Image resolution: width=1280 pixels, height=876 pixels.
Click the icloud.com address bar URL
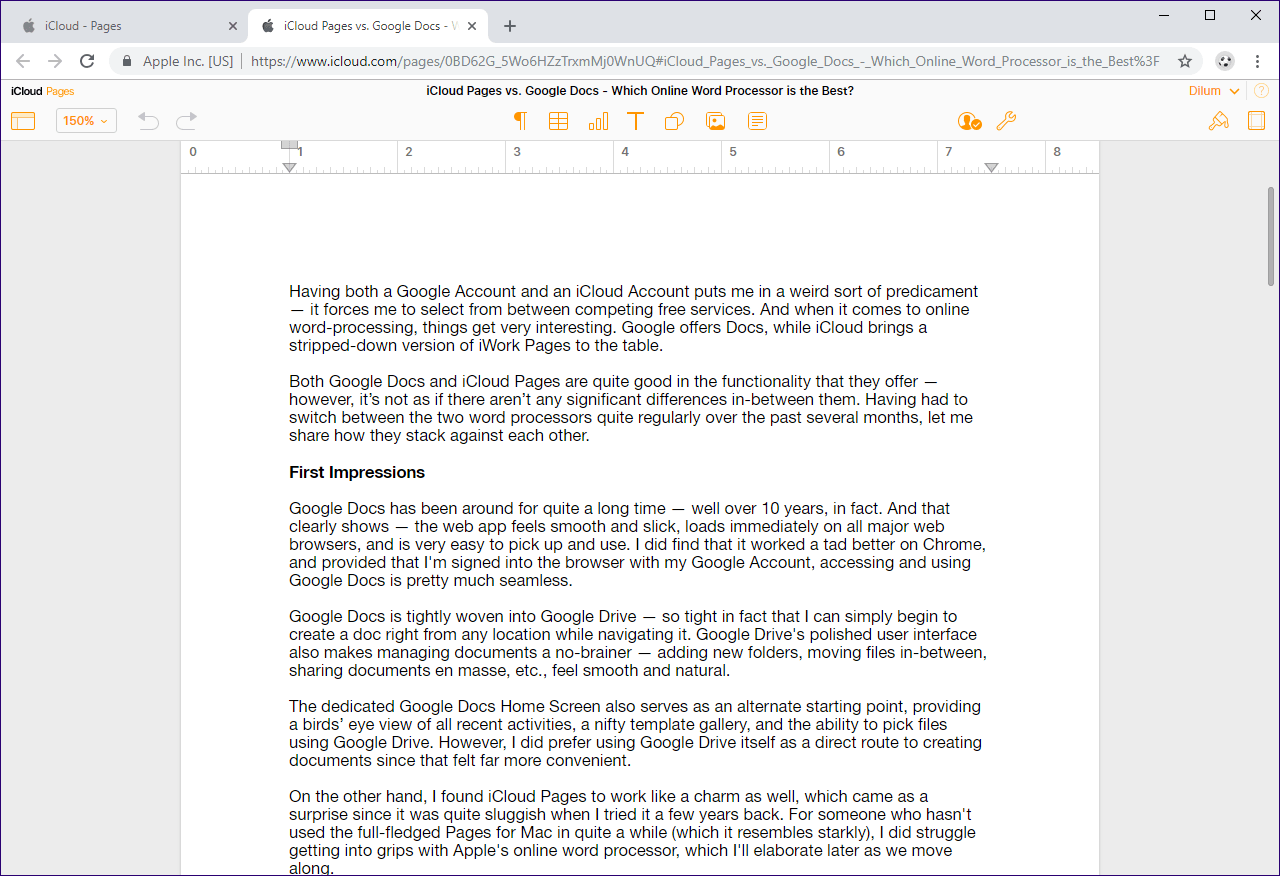[705, 61]
